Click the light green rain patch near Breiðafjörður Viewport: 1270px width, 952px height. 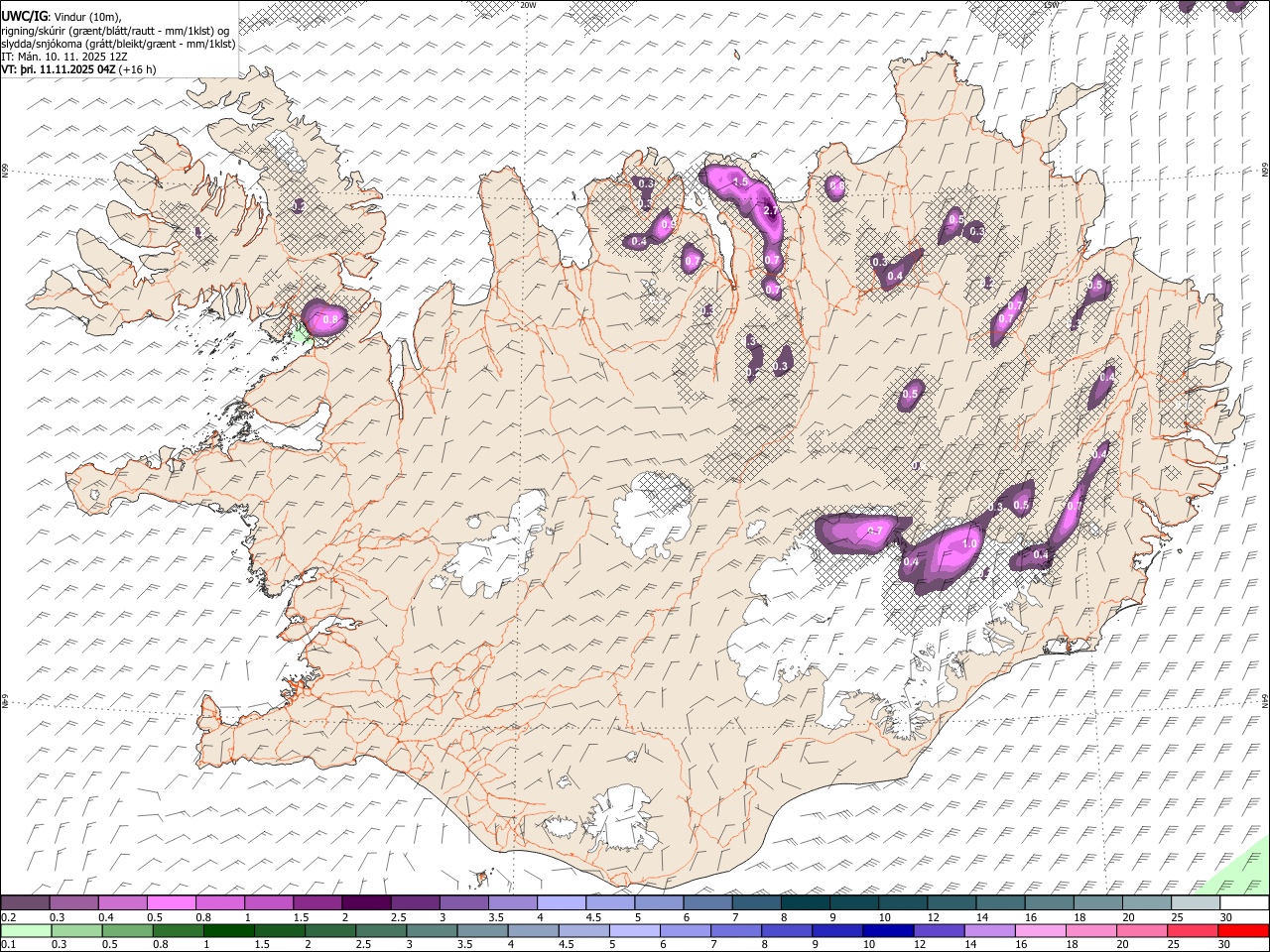[x=303, y=335]
